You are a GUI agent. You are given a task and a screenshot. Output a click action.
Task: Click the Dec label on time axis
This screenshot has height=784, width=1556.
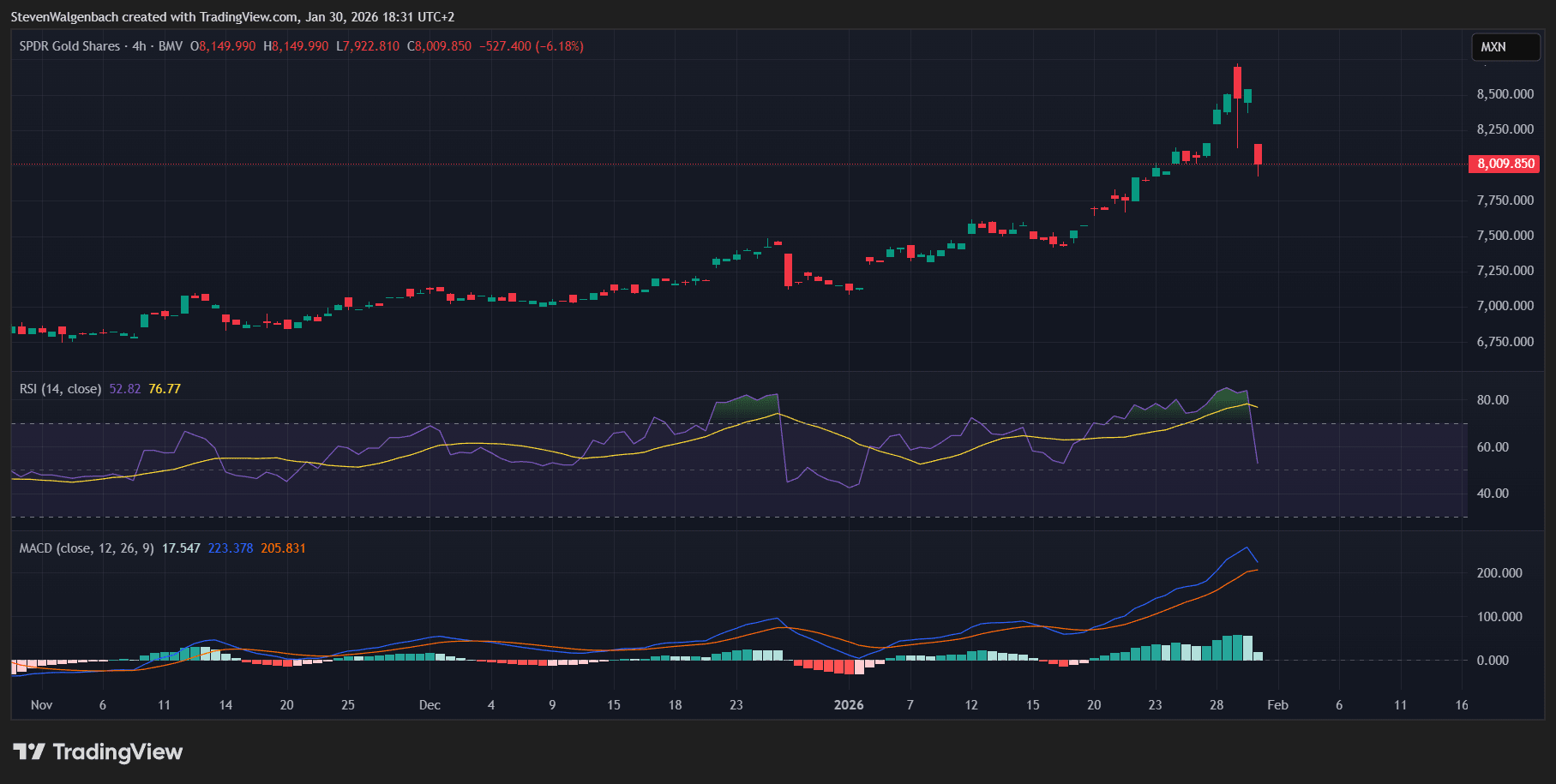tap(430, 705)
